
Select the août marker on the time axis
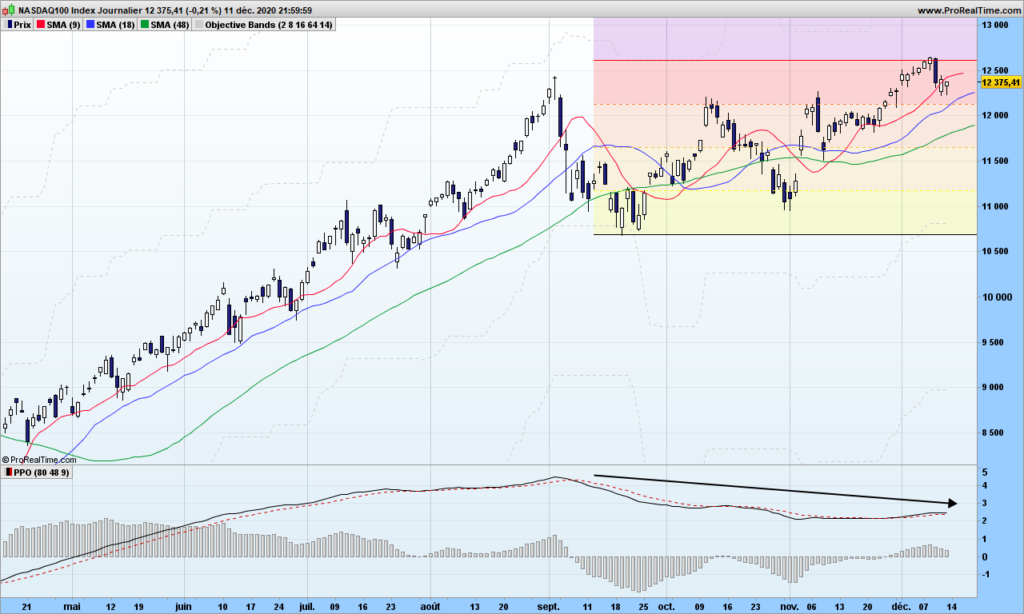click(x=430, y=607)
